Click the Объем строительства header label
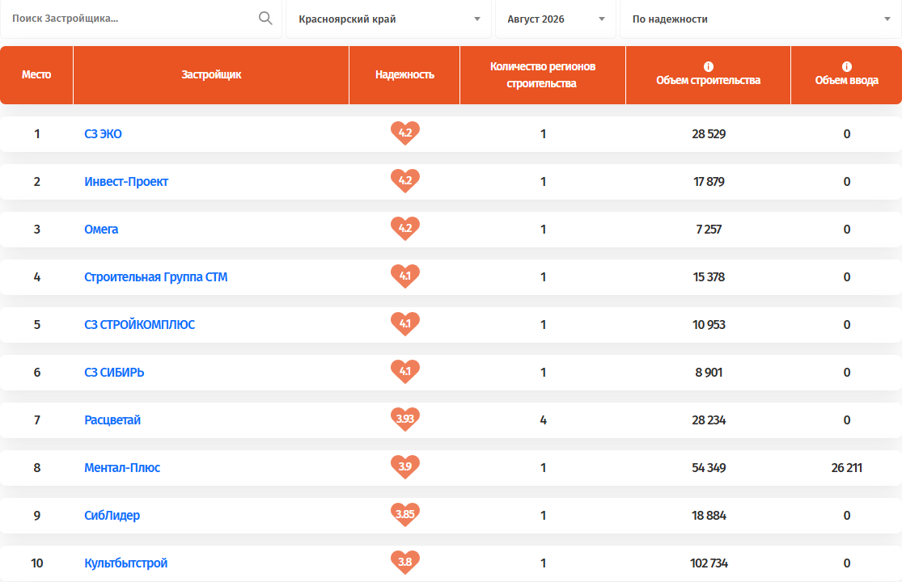The image size is (902, 582). tap(708, 81)
